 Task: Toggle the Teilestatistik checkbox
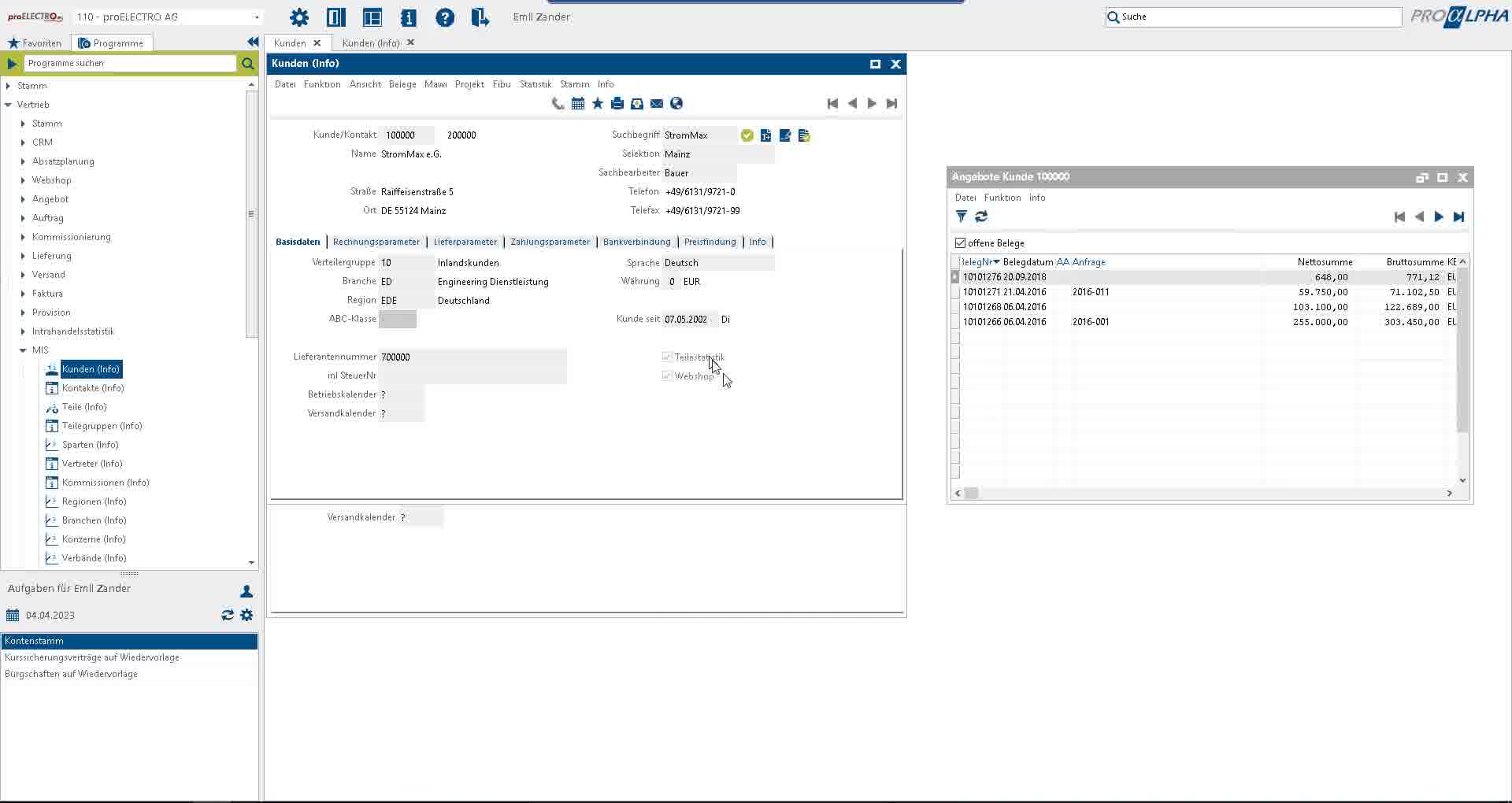click(667, 357)
